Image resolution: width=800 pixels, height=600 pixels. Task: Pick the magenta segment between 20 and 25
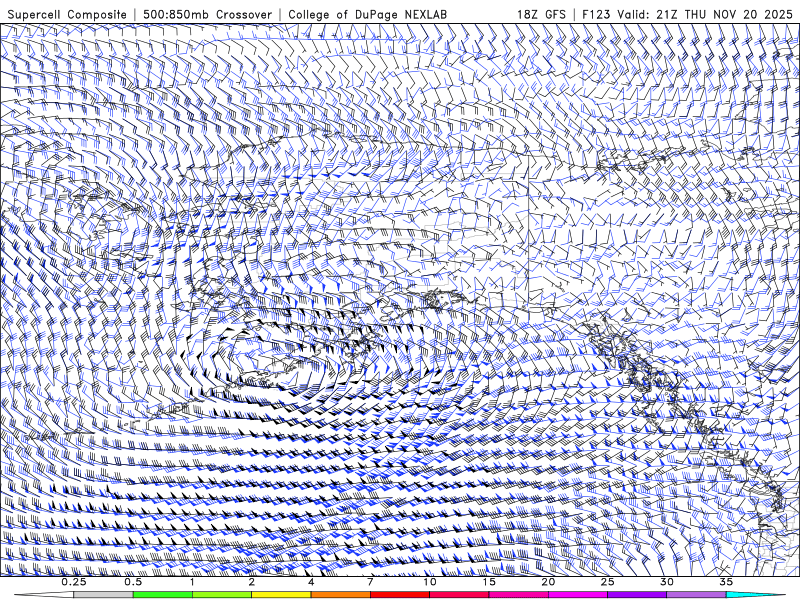click(x=578, y=595)
